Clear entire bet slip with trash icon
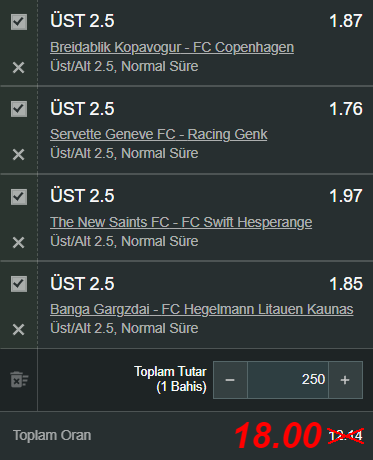373x460 pixels. click(x=19, y=380)
